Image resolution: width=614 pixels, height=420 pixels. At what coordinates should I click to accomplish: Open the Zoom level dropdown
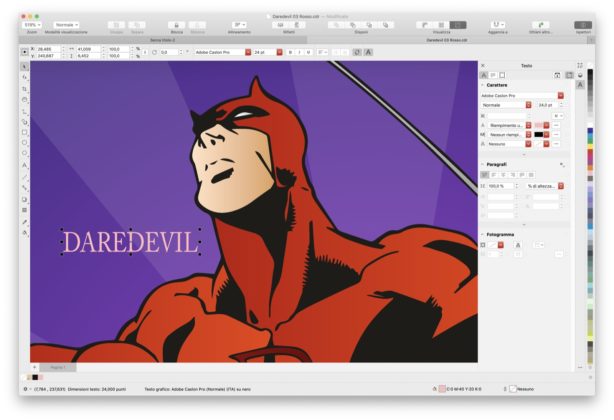tap(32, 25)
